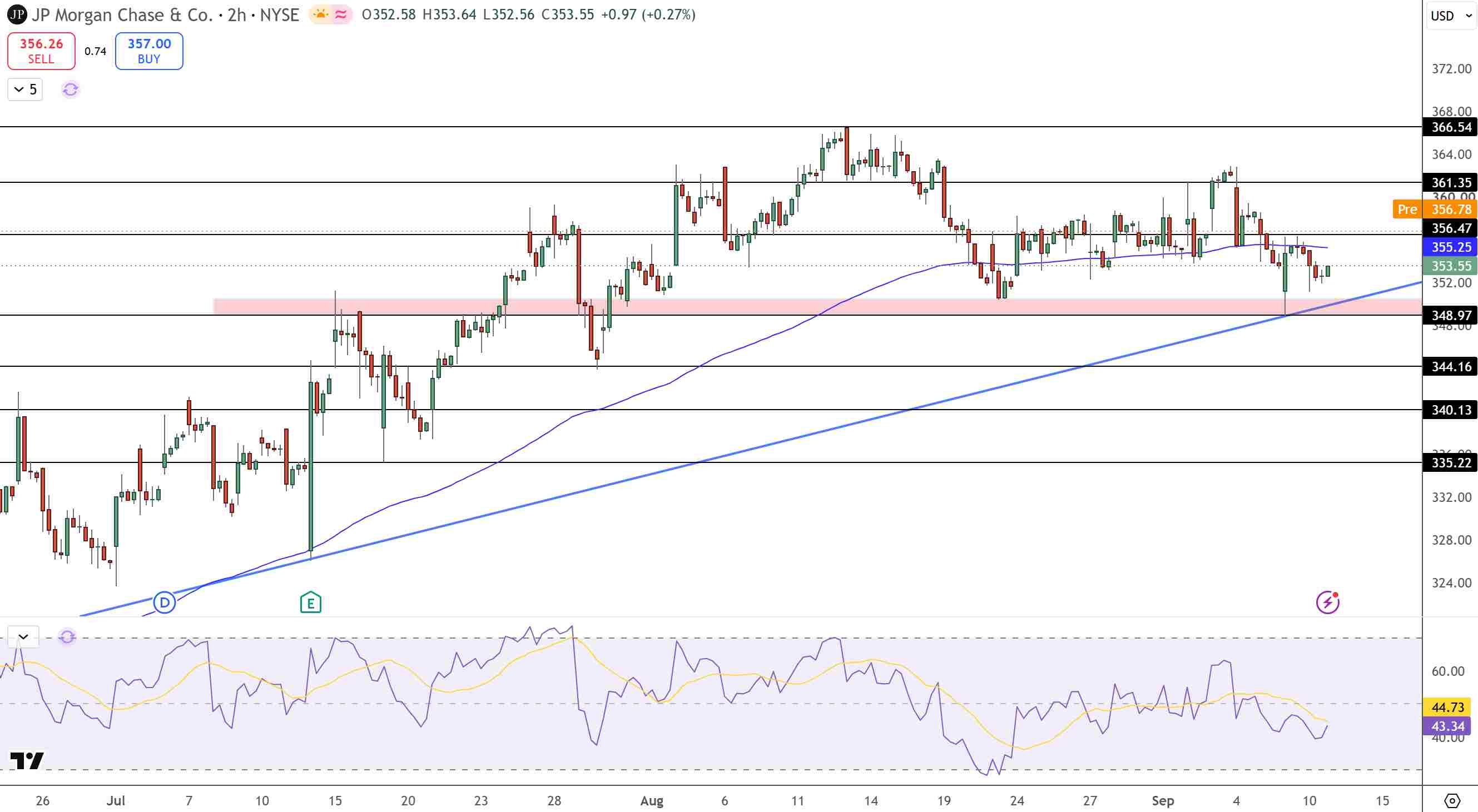Click the 357.00 BUY button
This screenshot has width=1478, height=812.
pos(149,51)
